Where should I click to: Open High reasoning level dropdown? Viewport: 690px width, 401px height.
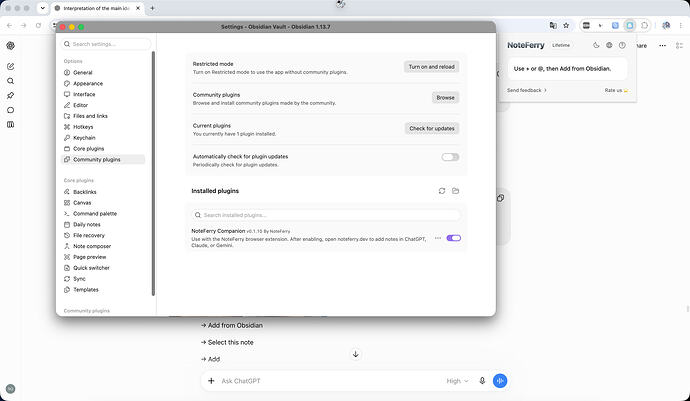click(457, 381)
